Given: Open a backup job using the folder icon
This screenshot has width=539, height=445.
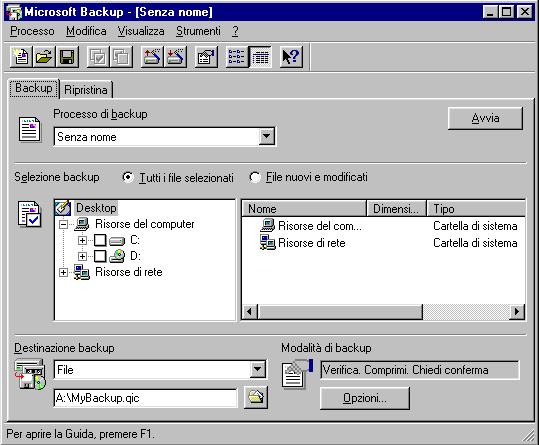Looking at the screenshot, I should tap(44, 57).
